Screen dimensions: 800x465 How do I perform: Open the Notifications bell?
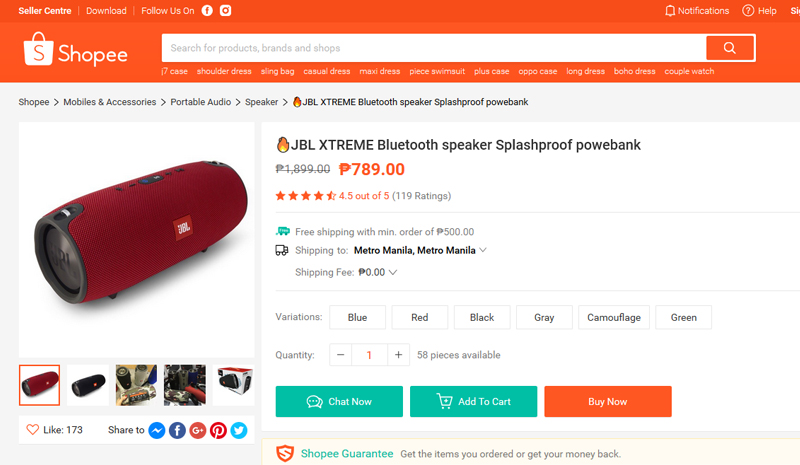click(x=670, y=11)
